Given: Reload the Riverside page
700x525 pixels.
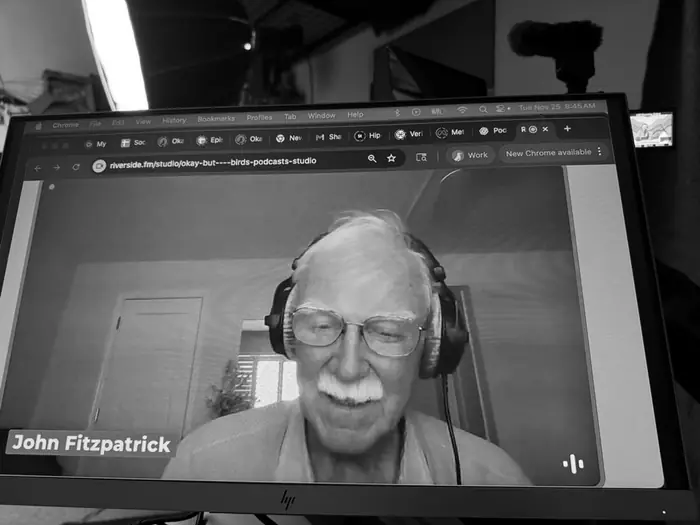Looking at the screenshot, I should pyautogui.click(x=76, y=167).
